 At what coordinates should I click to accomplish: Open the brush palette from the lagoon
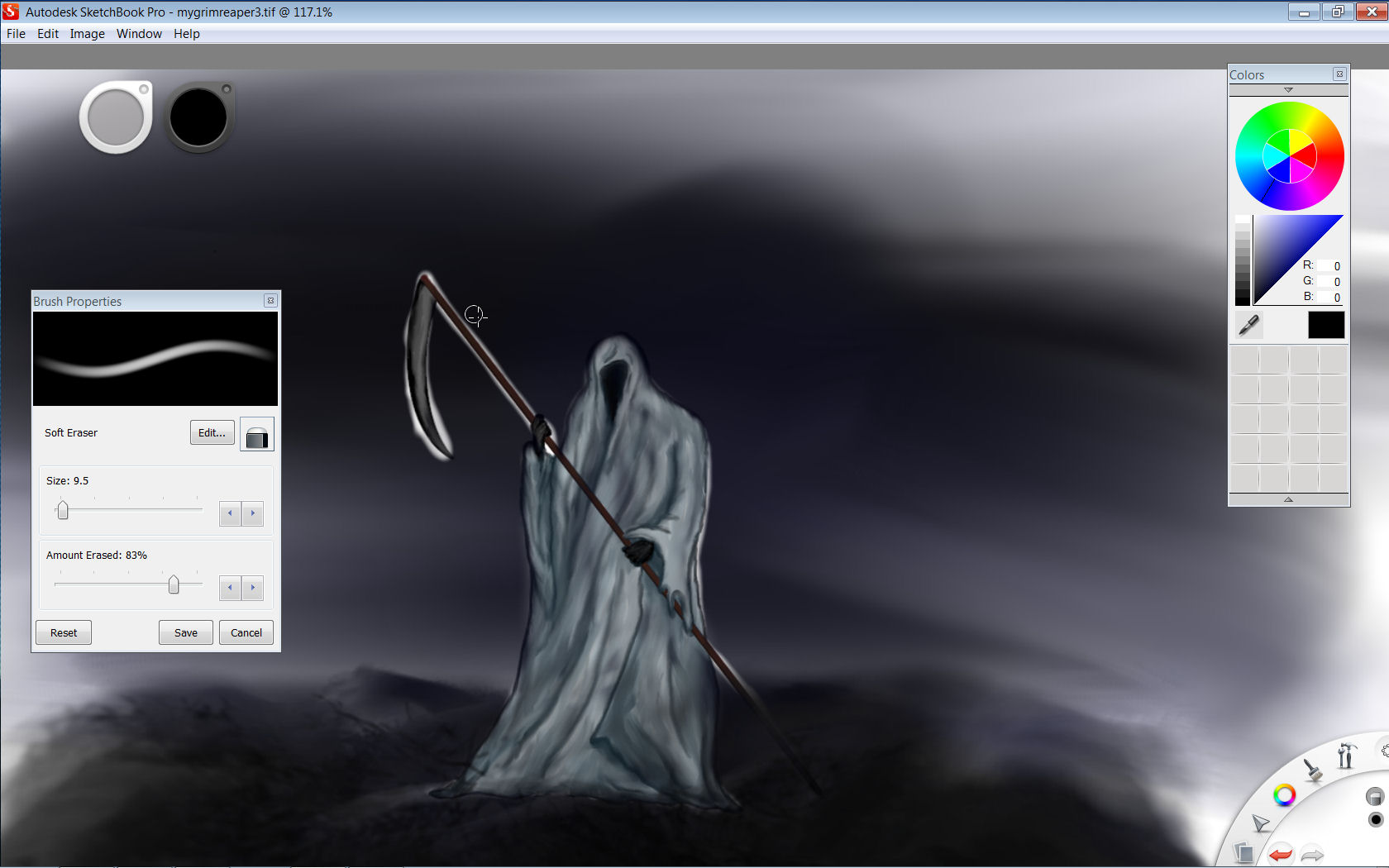click(1312, 770)
